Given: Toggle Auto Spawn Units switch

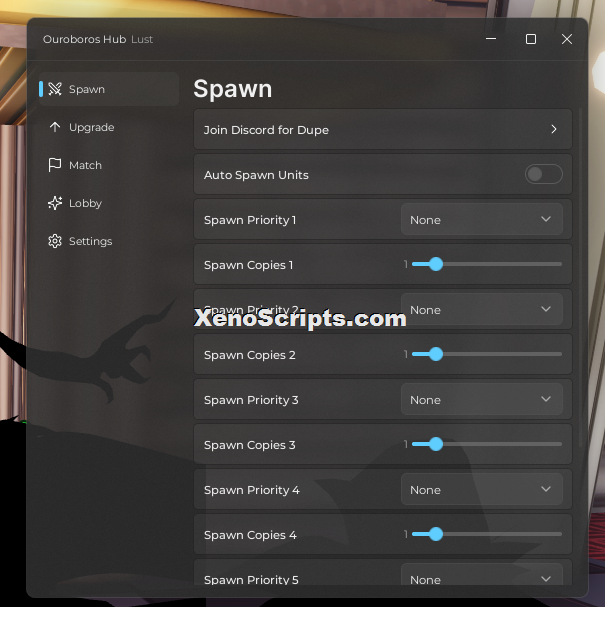Looking at the screenshot, I should pos(544,174).
